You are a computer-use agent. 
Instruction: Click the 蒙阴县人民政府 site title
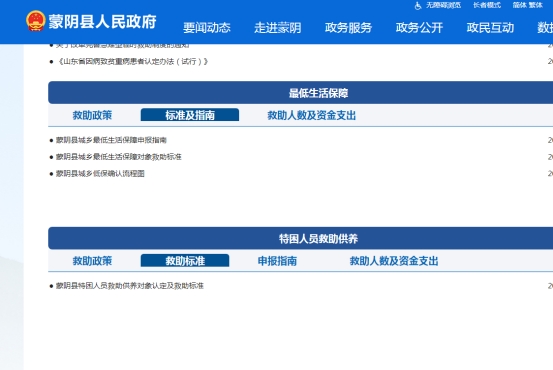[x=102, y=22]
